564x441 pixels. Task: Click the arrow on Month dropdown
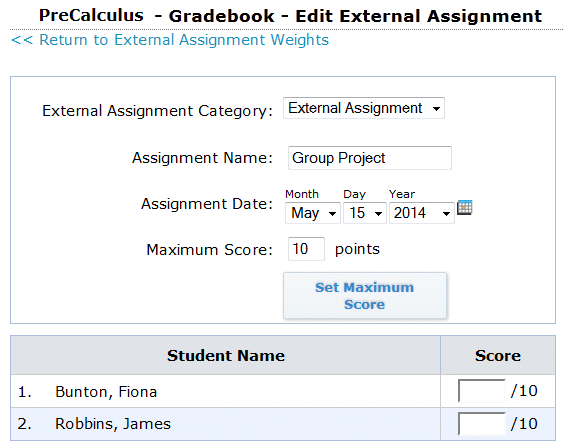[x=332, y=214]
